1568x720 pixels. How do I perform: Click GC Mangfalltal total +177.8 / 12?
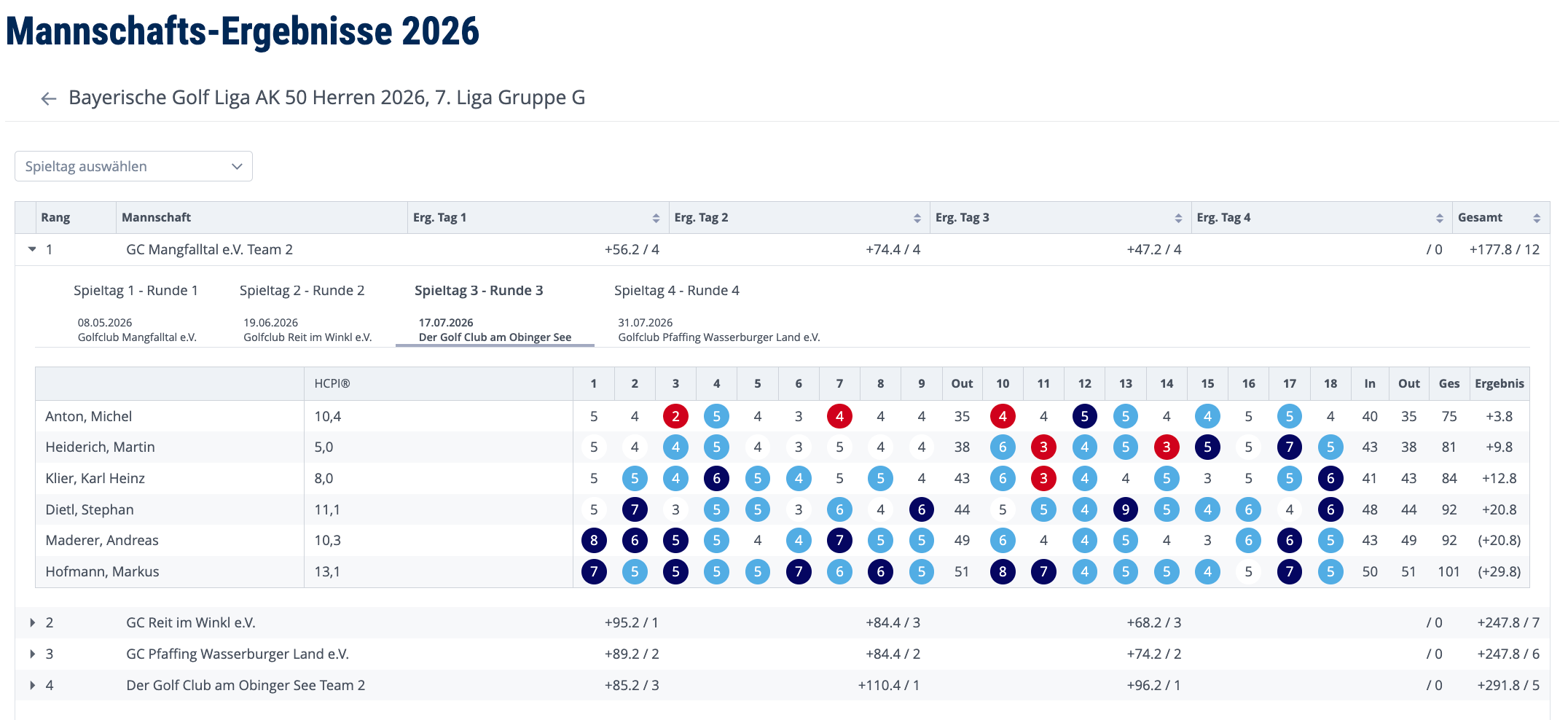1505,249
